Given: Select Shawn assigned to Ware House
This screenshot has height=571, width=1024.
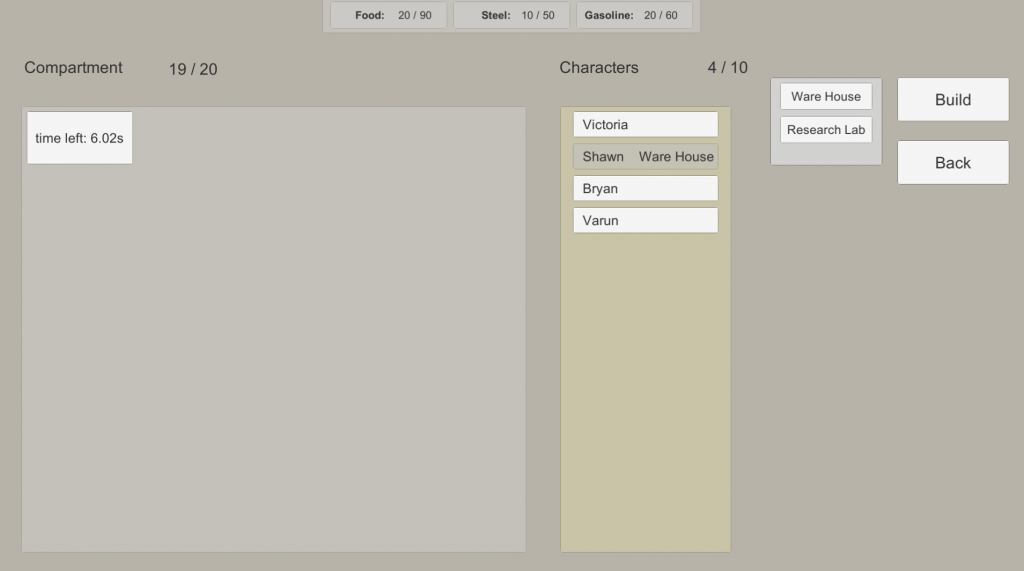Looking at the screenshot, I should pyautogui.click(x=645, y=156).
